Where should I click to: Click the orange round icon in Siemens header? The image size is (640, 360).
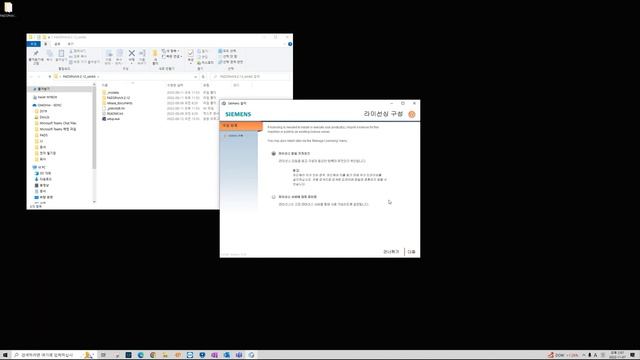[412, 114]
